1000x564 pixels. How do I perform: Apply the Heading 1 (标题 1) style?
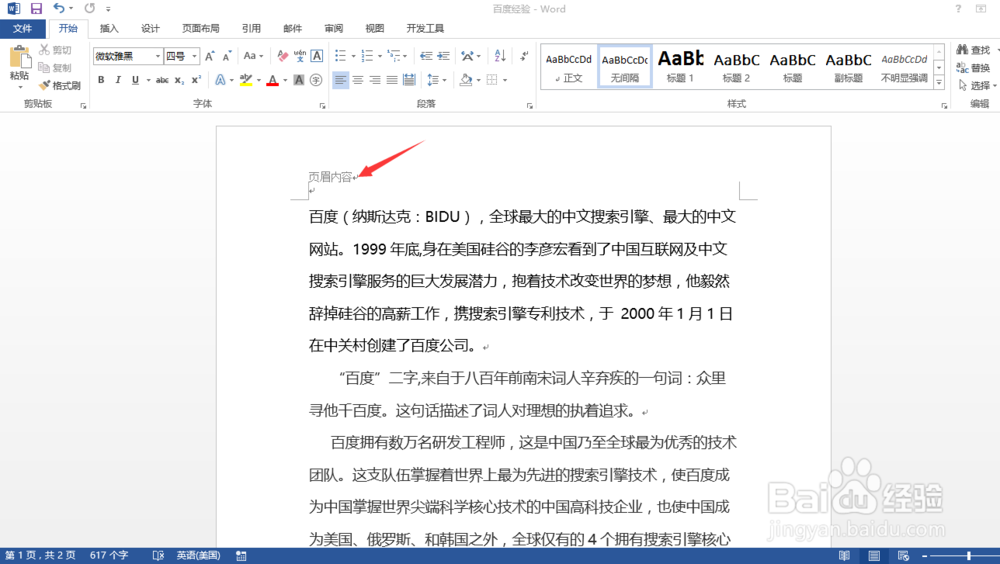pyautogui.click(x=680, y=66)
